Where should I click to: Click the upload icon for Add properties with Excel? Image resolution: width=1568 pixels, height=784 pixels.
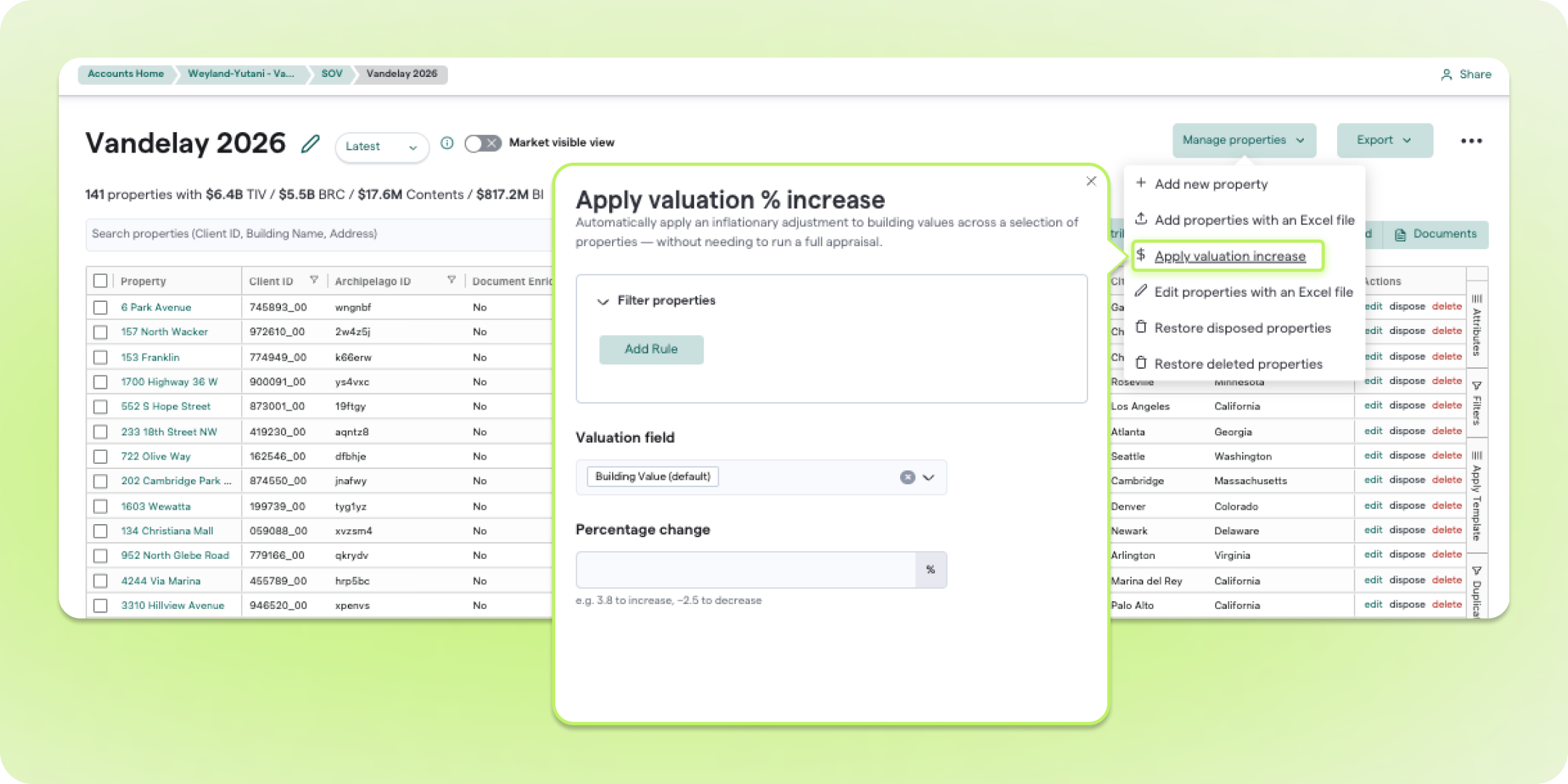point(1141,219)
